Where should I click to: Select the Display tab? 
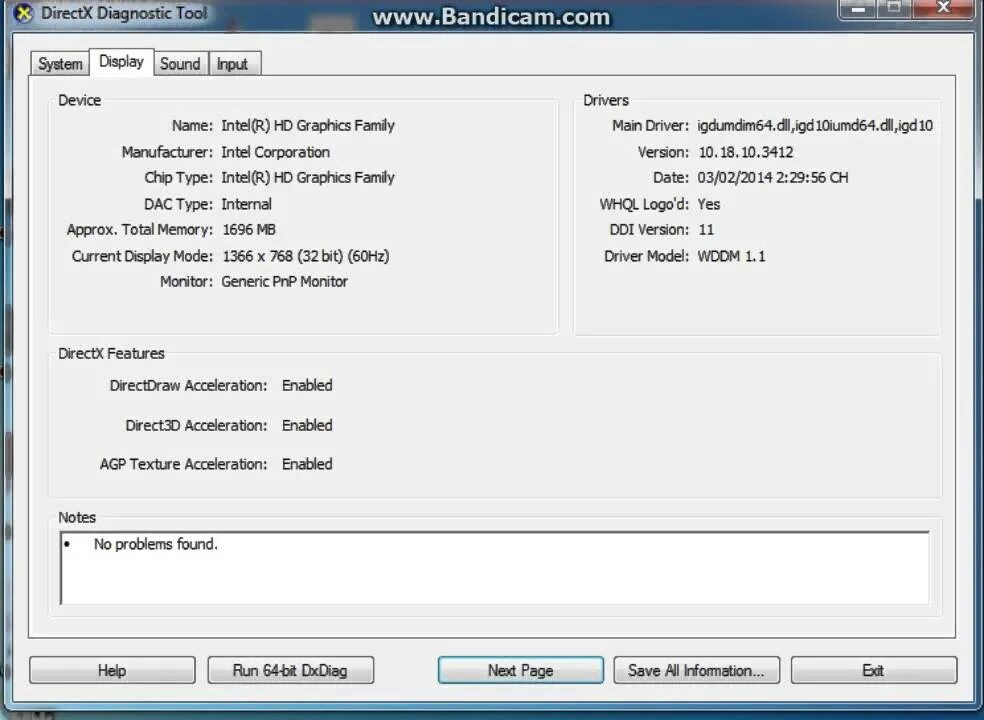click(x=122, y=62)
